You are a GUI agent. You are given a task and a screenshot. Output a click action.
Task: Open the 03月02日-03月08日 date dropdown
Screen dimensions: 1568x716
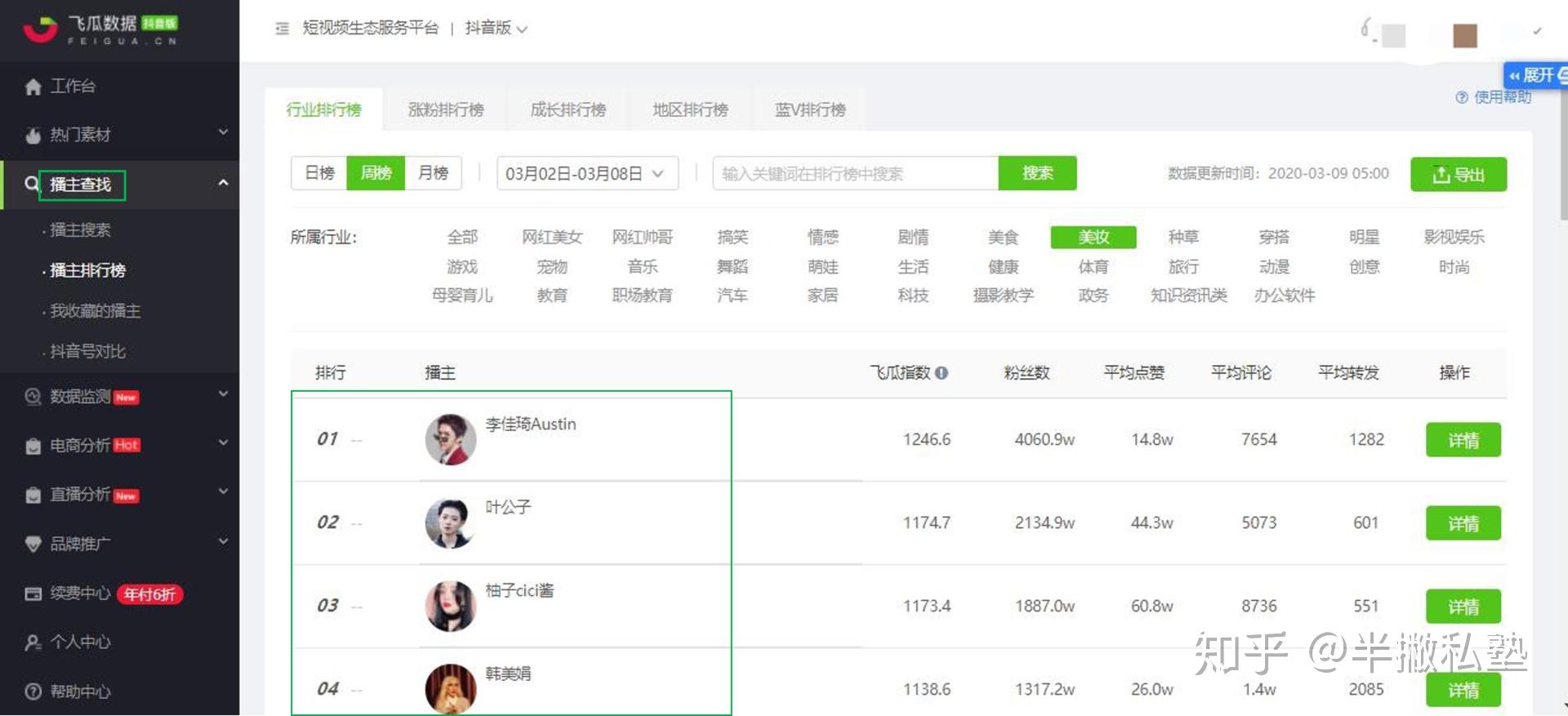(x=587, y=174)
